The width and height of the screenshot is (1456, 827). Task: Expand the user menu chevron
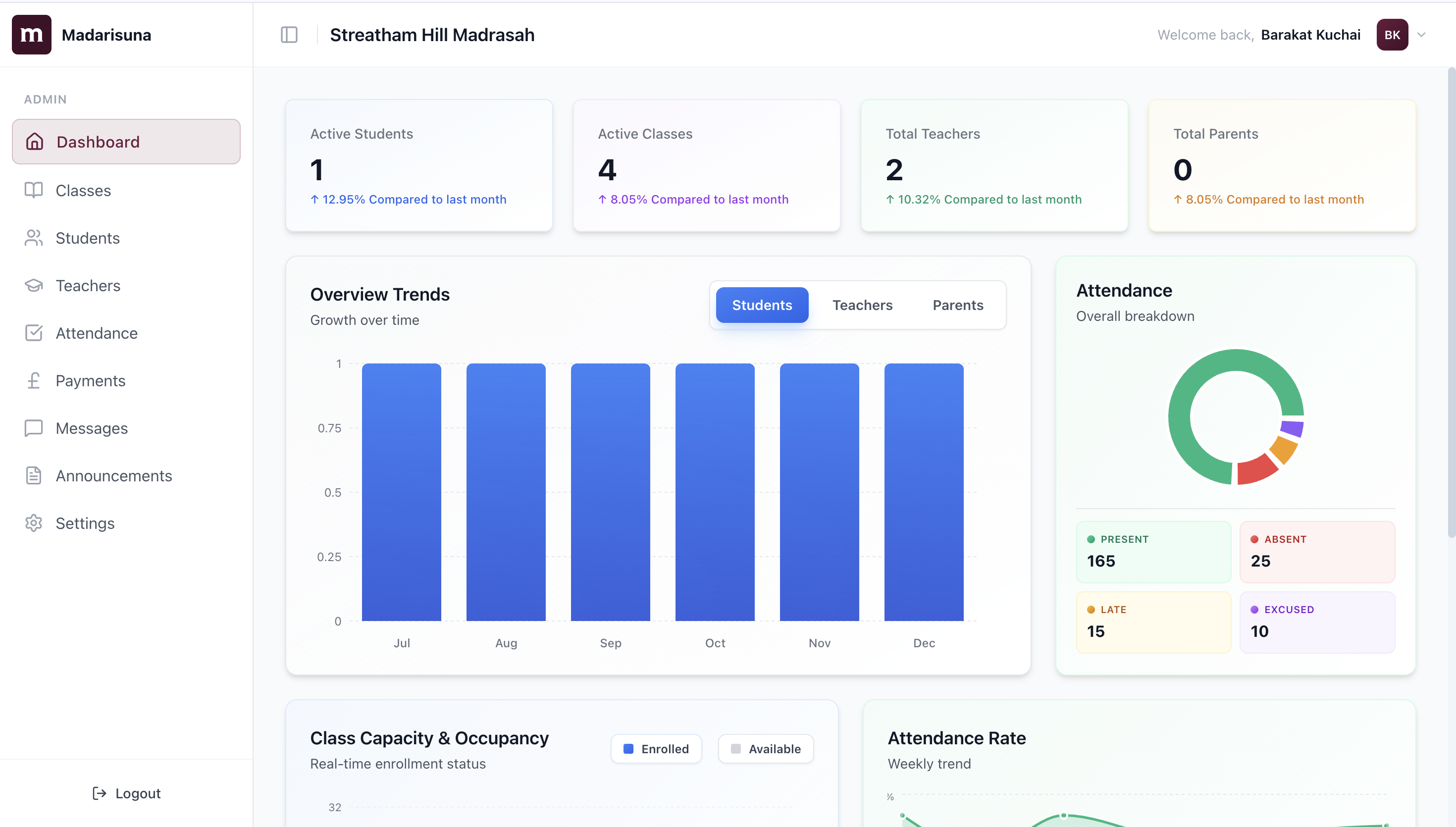[1422, 35]
